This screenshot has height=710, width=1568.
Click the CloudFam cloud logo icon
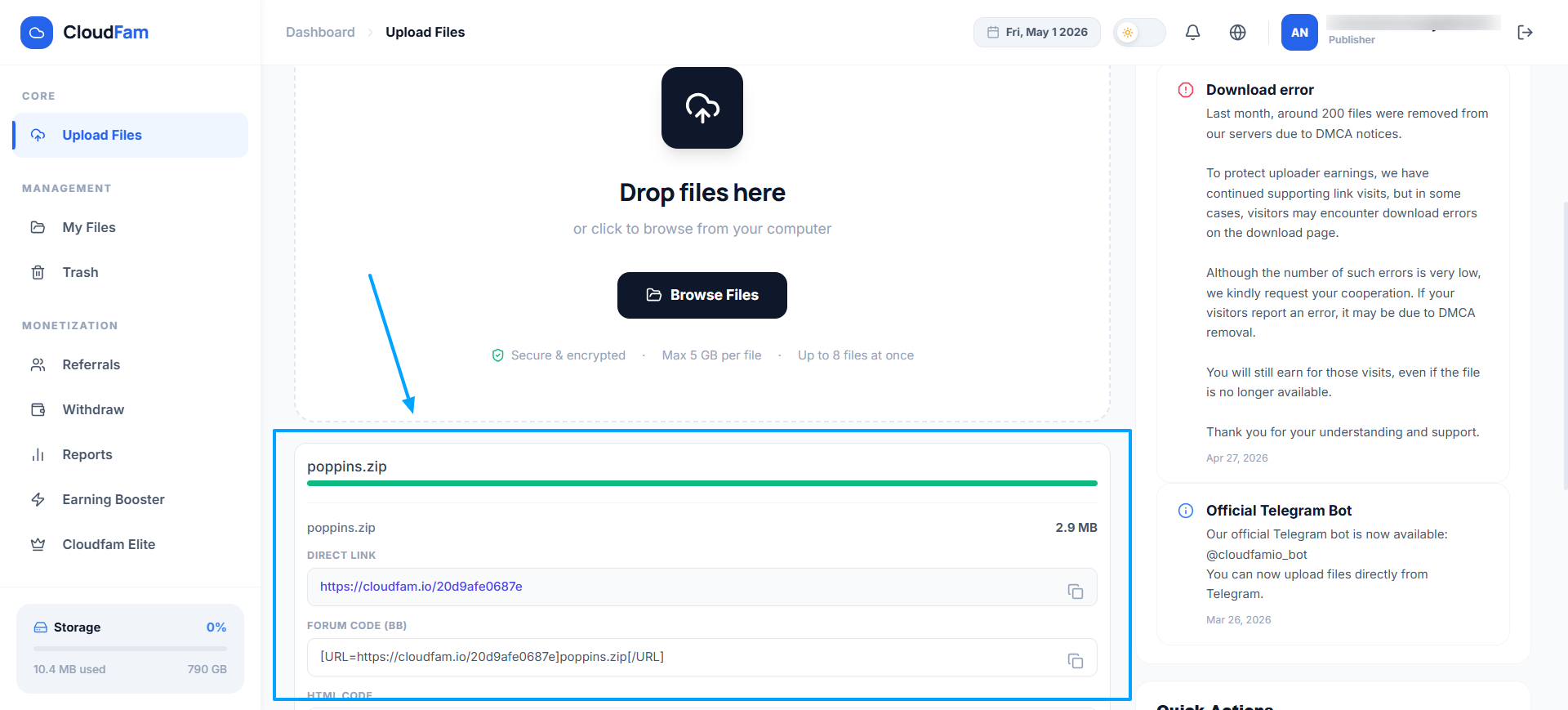[37, 33]
